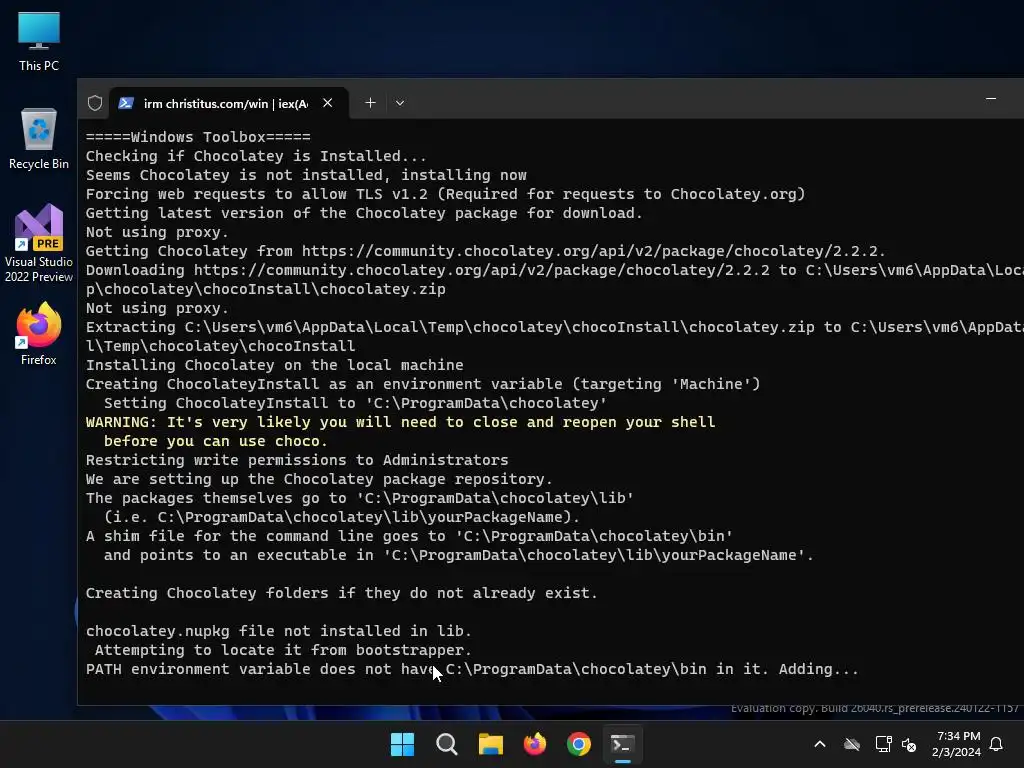This screenshot has width=1024, height=768.
Task: Click the 'PATH environment variable' output line
Action: tap(472, 669)
